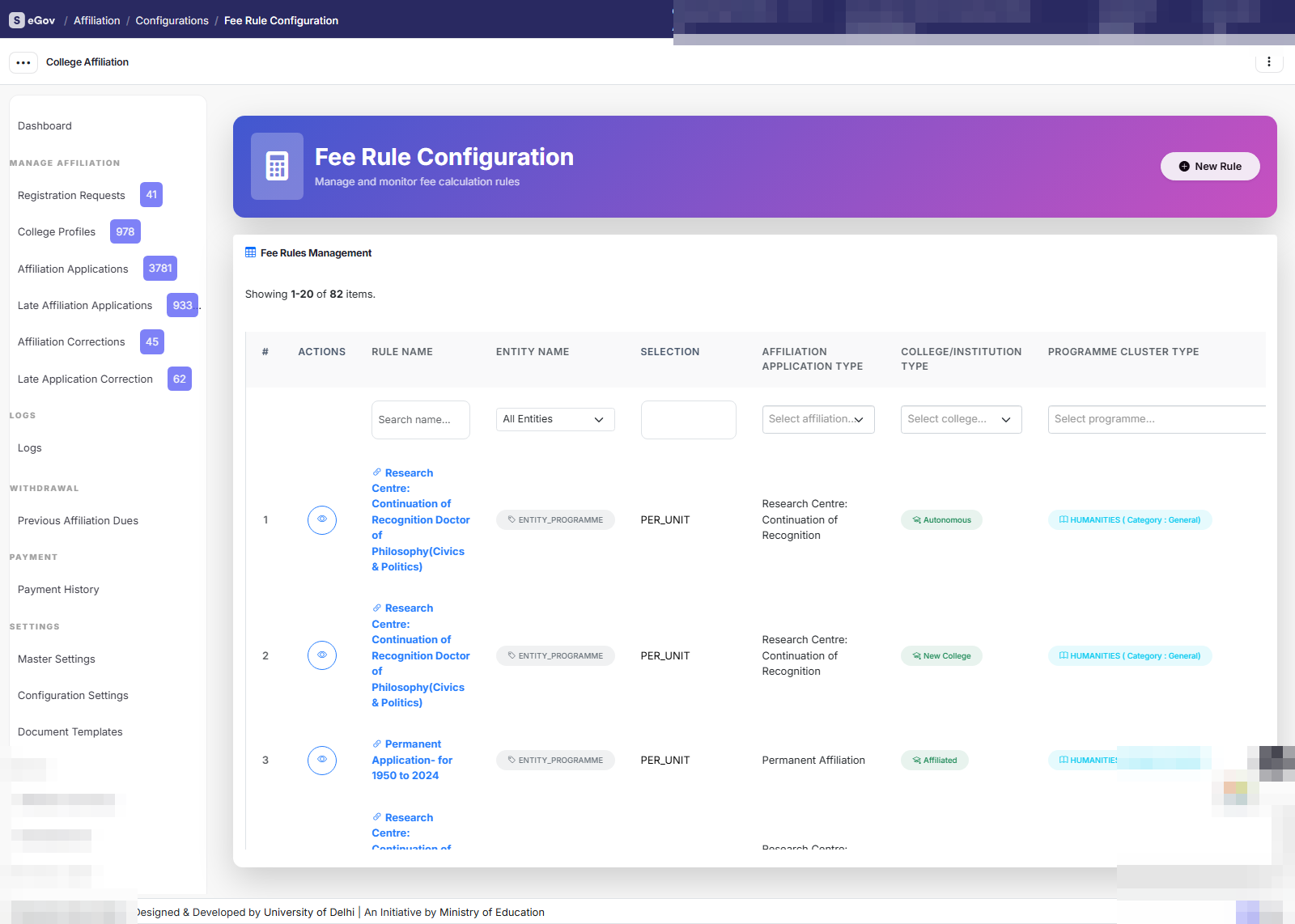
Task: Open the Select affiliation dropdown filter
Action: point(818,419)
